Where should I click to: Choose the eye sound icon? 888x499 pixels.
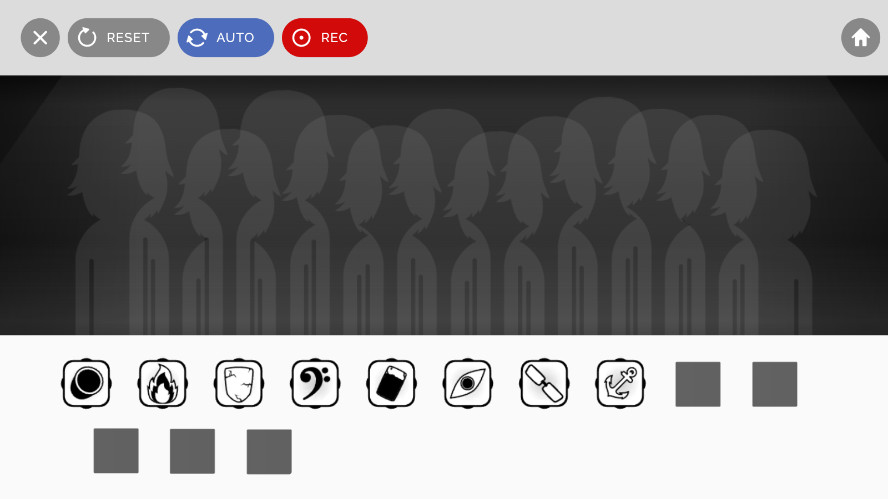coord(468,383)
